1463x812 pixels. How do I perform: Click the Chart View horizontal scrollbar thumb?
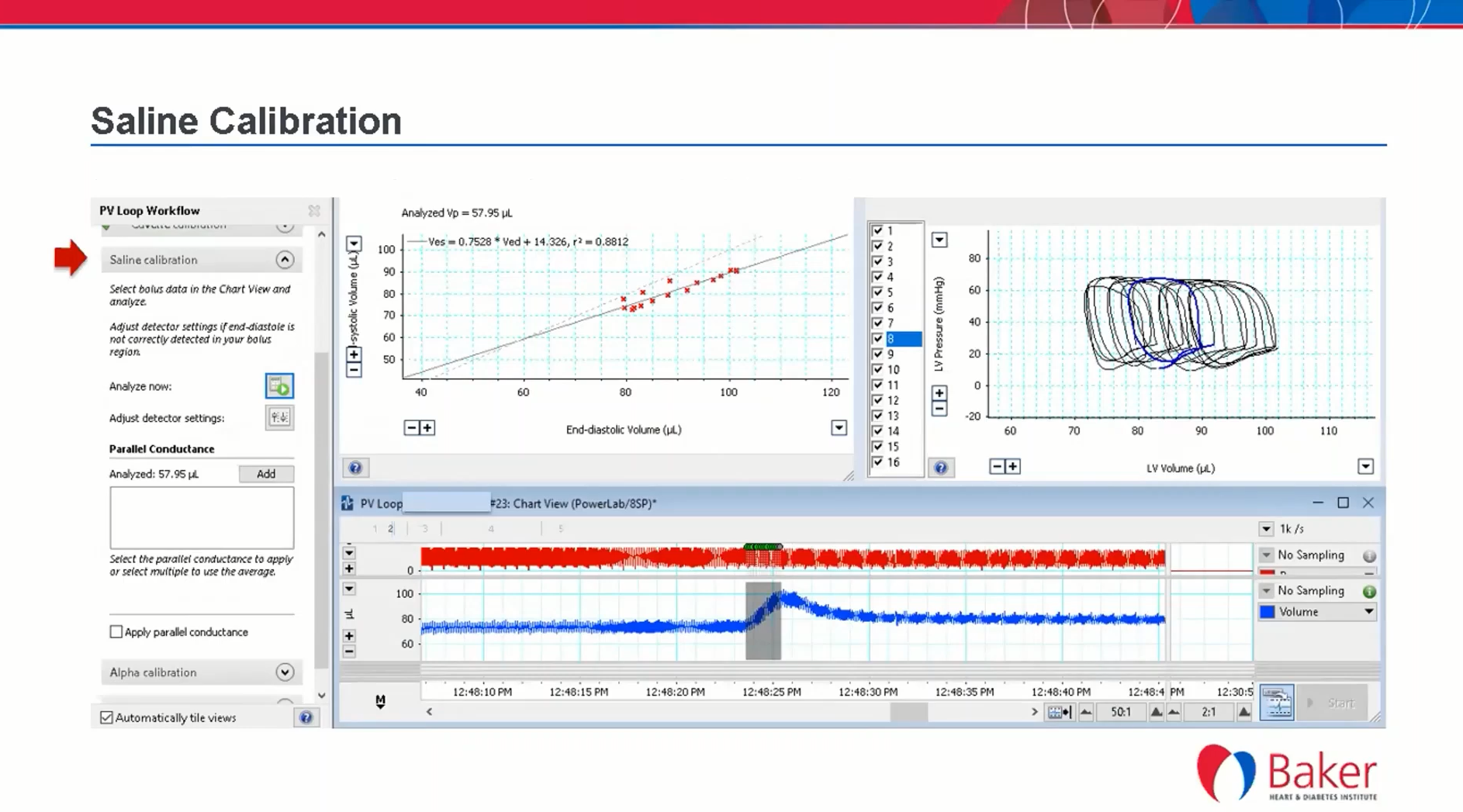pyautogui.click(x=908, y=712)
